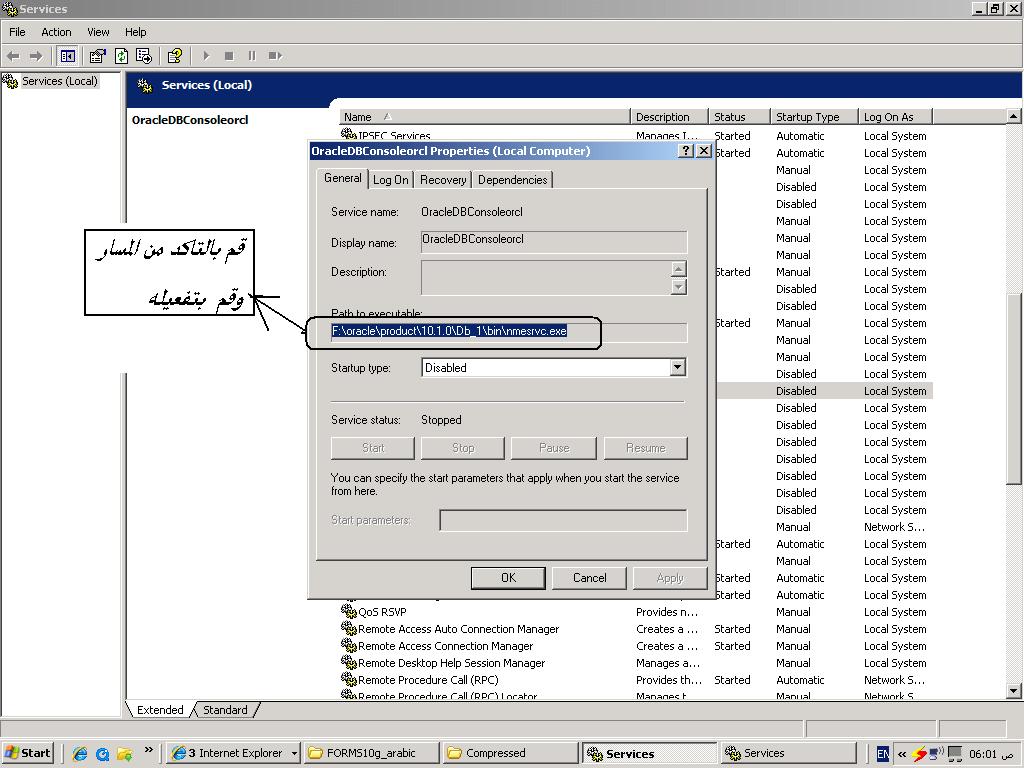This screenshot has height=768, width=1024.
Task: Switch to the Dependencies tab
Action: (512, 180)
